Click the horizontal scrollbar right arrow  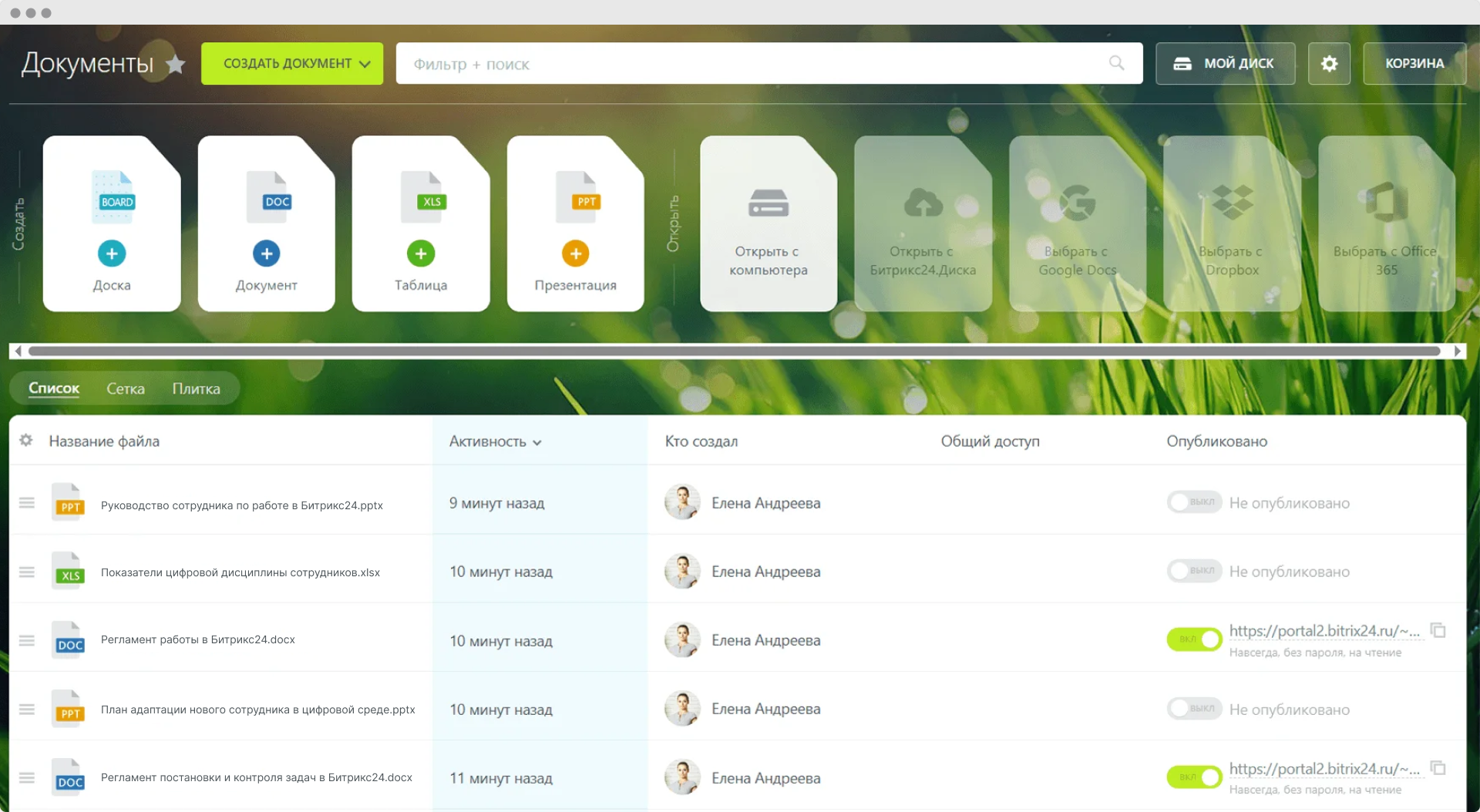coord(1457,351)
